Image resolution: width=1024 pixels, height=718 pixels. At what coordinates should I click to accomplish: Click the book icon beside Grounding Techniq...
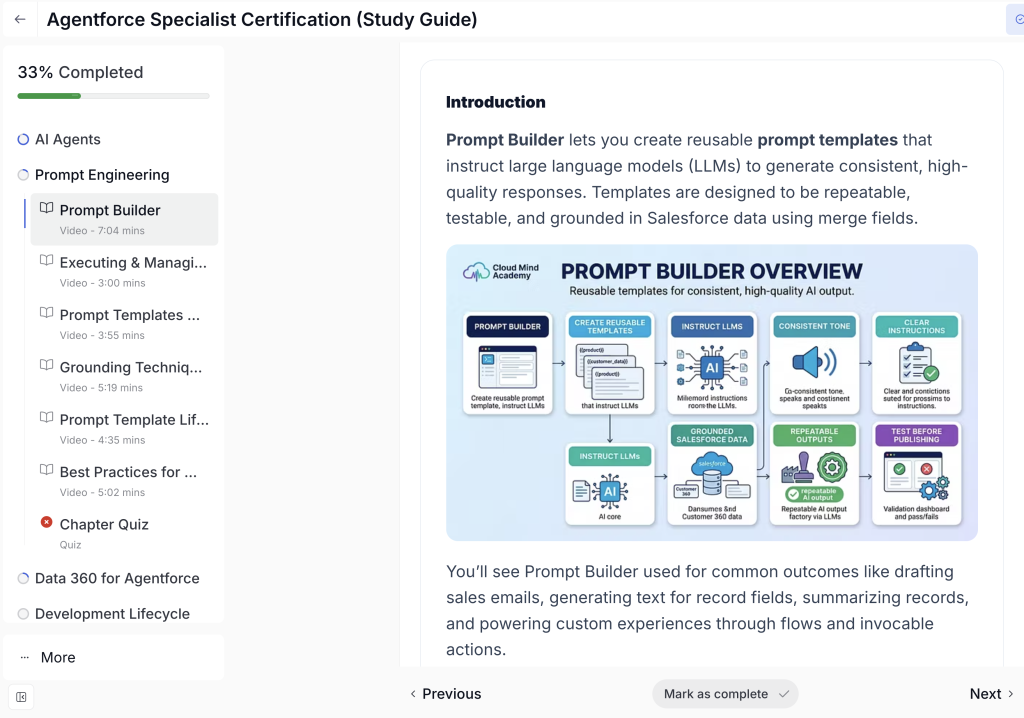point(46,365)
